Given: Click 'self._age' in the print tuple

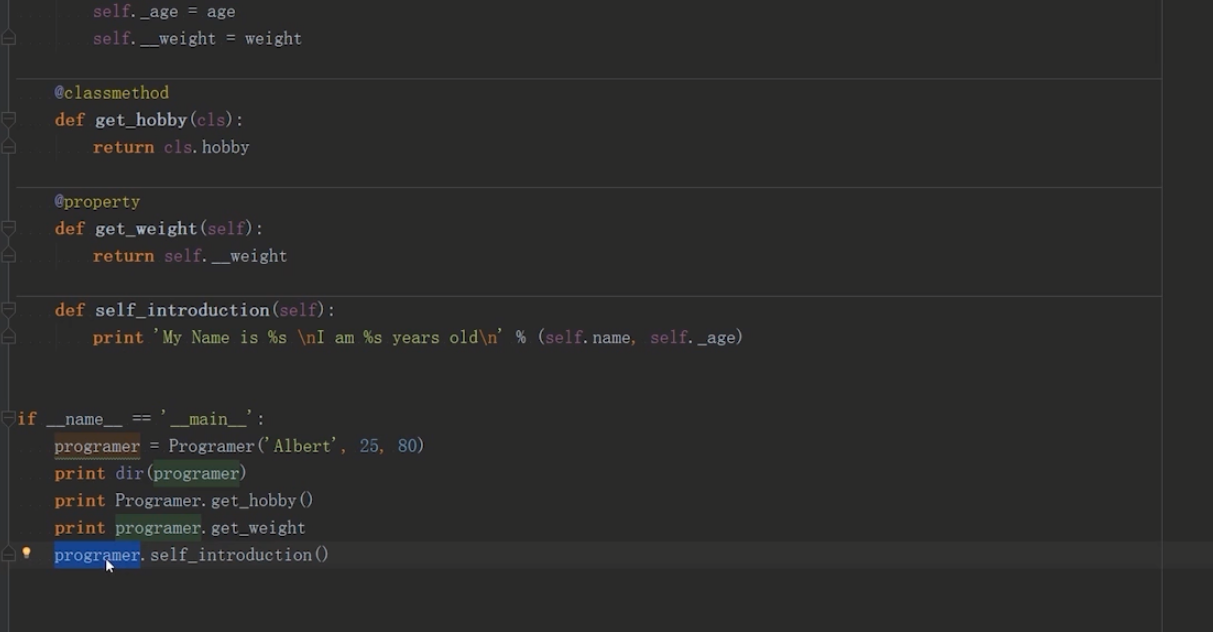Looking at the screenshot, I should pyautogui.click(x=693, y=338).
